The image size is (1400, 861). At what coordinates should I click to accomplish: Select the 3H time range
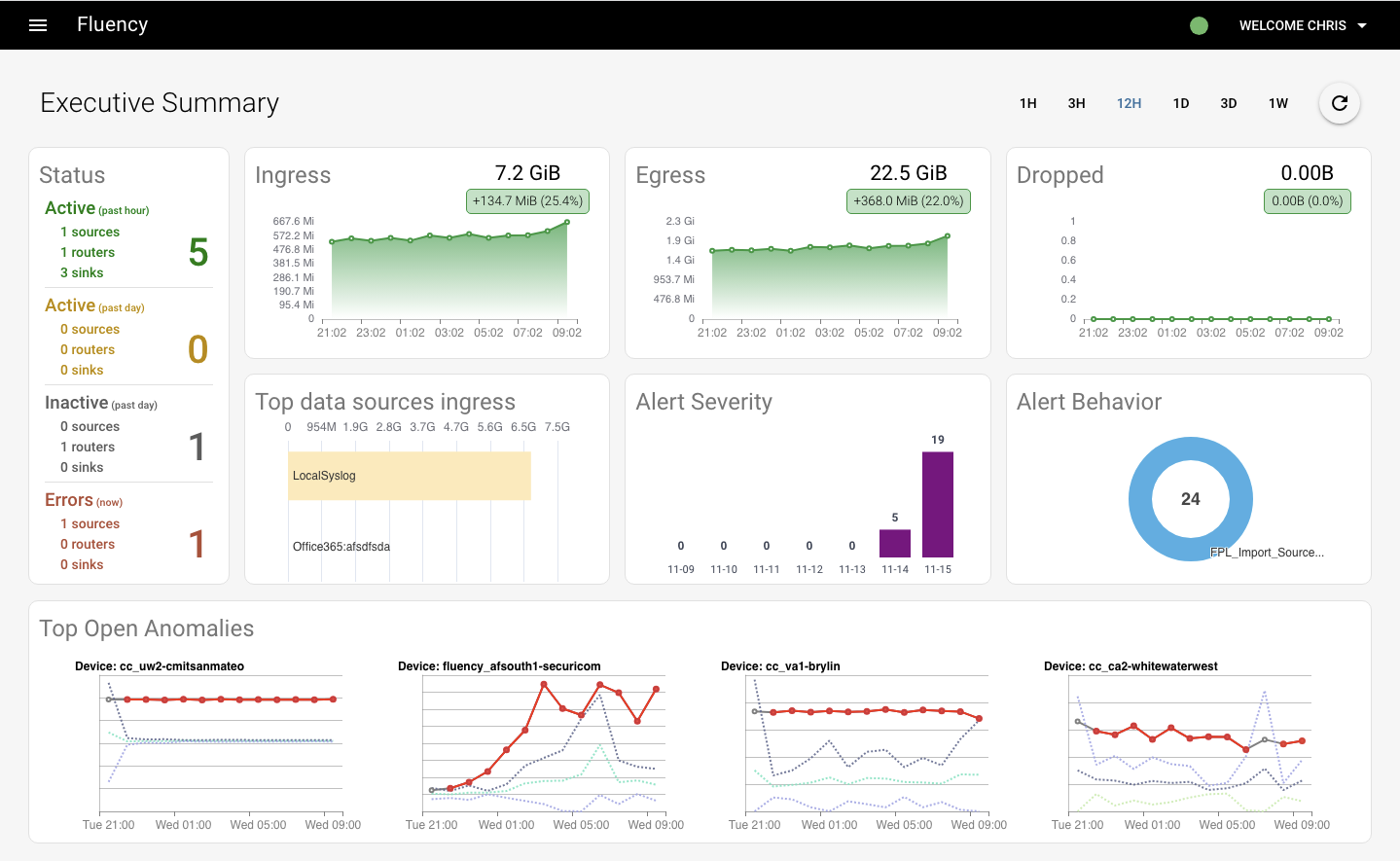1076,103
